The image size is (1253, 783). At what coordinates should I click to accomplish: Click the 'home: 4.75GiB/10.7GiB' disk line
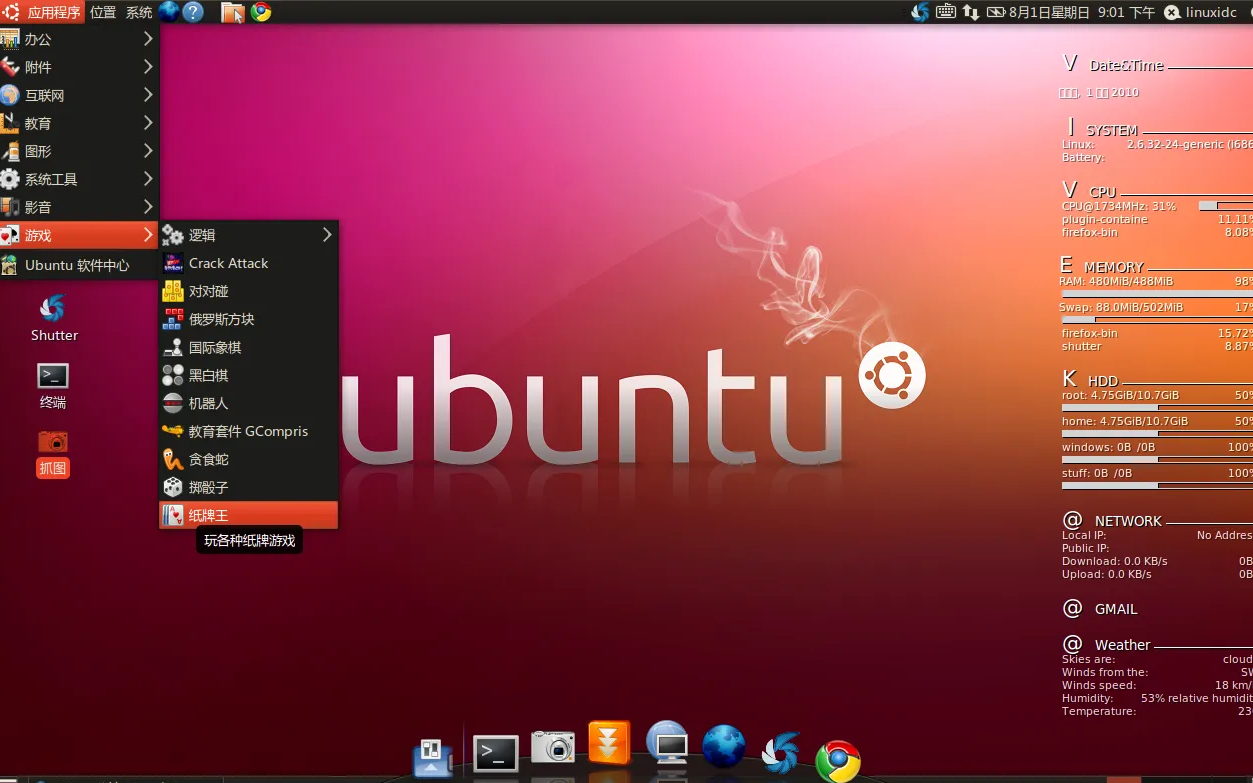1124,421
